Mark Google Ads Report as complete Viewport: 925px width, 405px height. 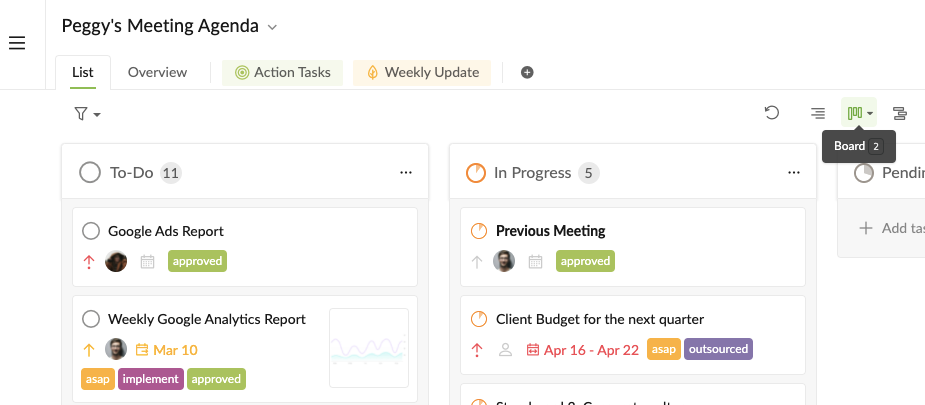click(x=91, y=231)
